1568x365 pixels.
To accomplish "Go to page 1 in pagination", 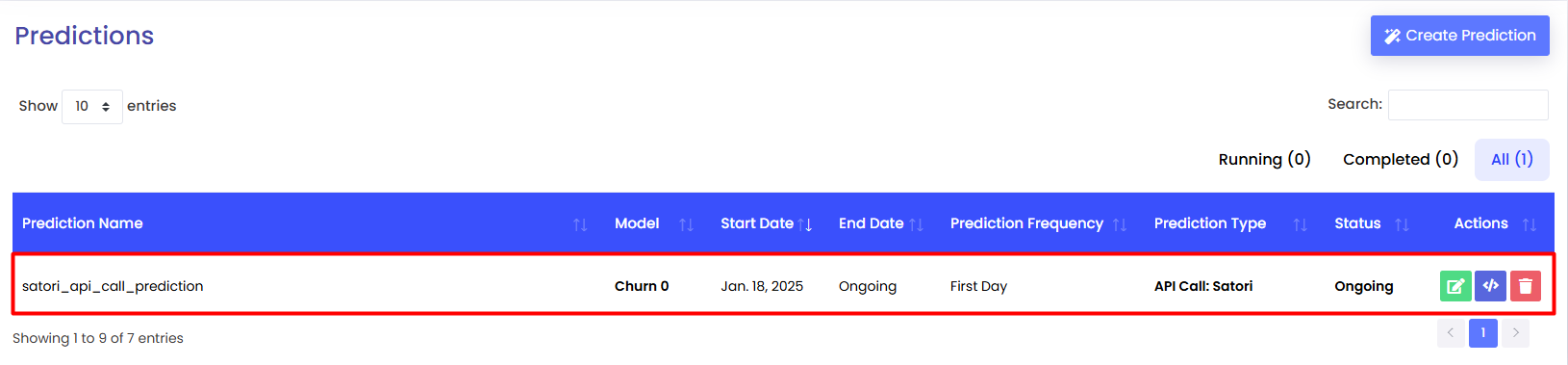I will point(1483,333).
